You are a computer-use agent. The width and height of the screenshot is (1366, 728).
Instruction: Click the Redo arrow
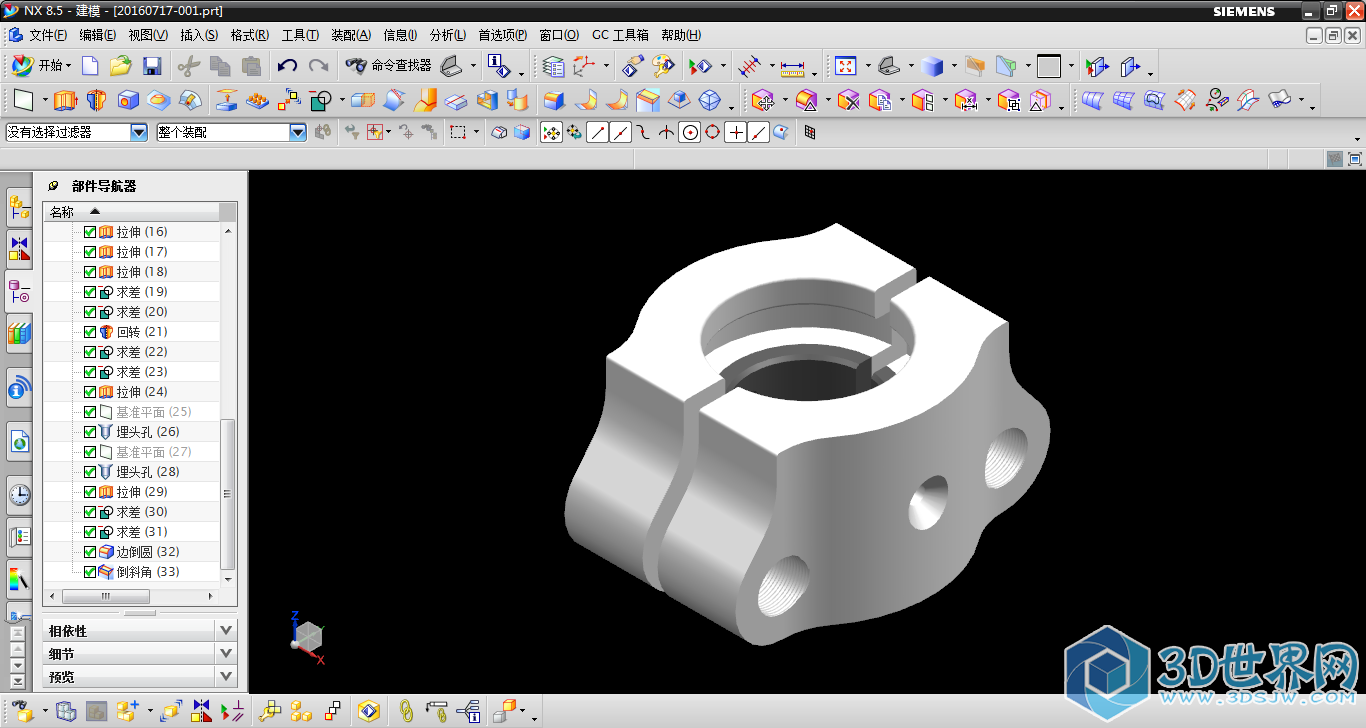318,66
